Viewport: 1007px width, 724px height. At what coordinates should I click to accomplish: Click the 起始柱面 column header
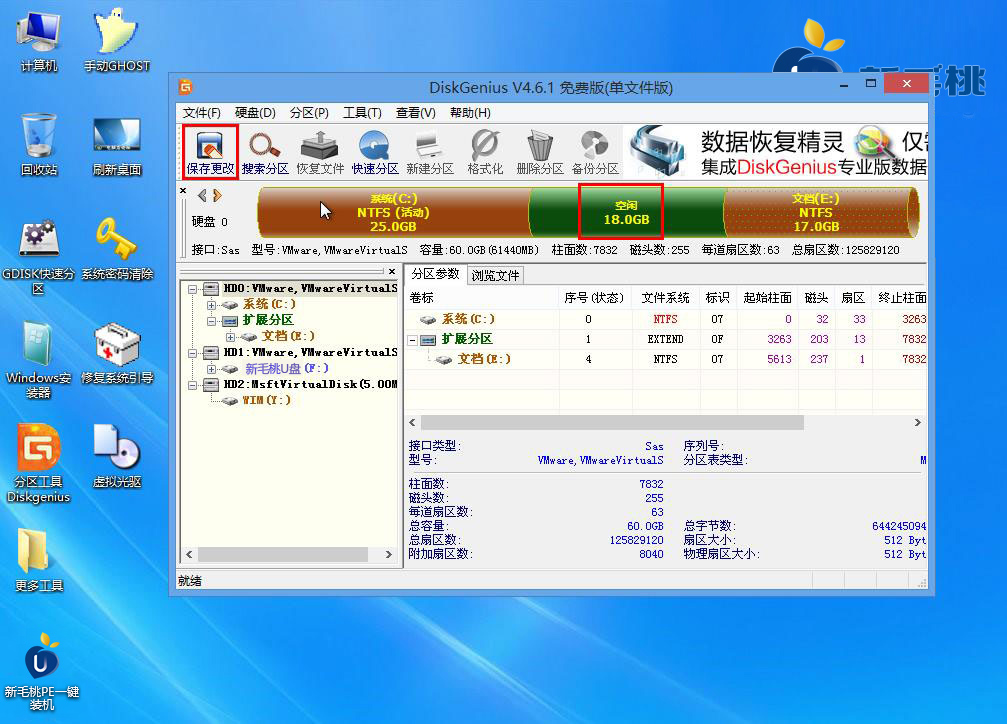click(767, 297)
